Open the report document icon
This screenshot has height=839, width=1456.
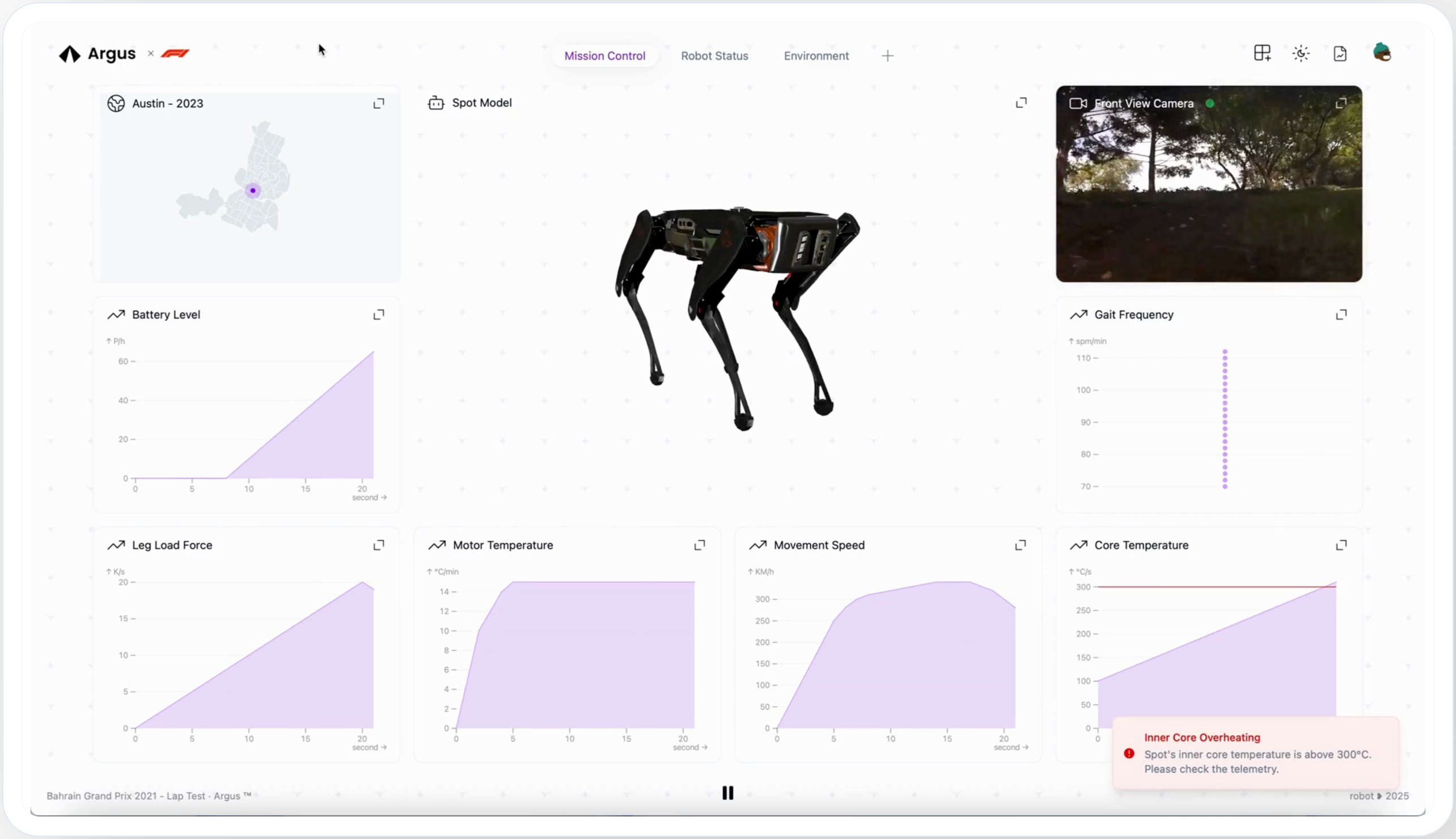click(x=1340, y=54)
